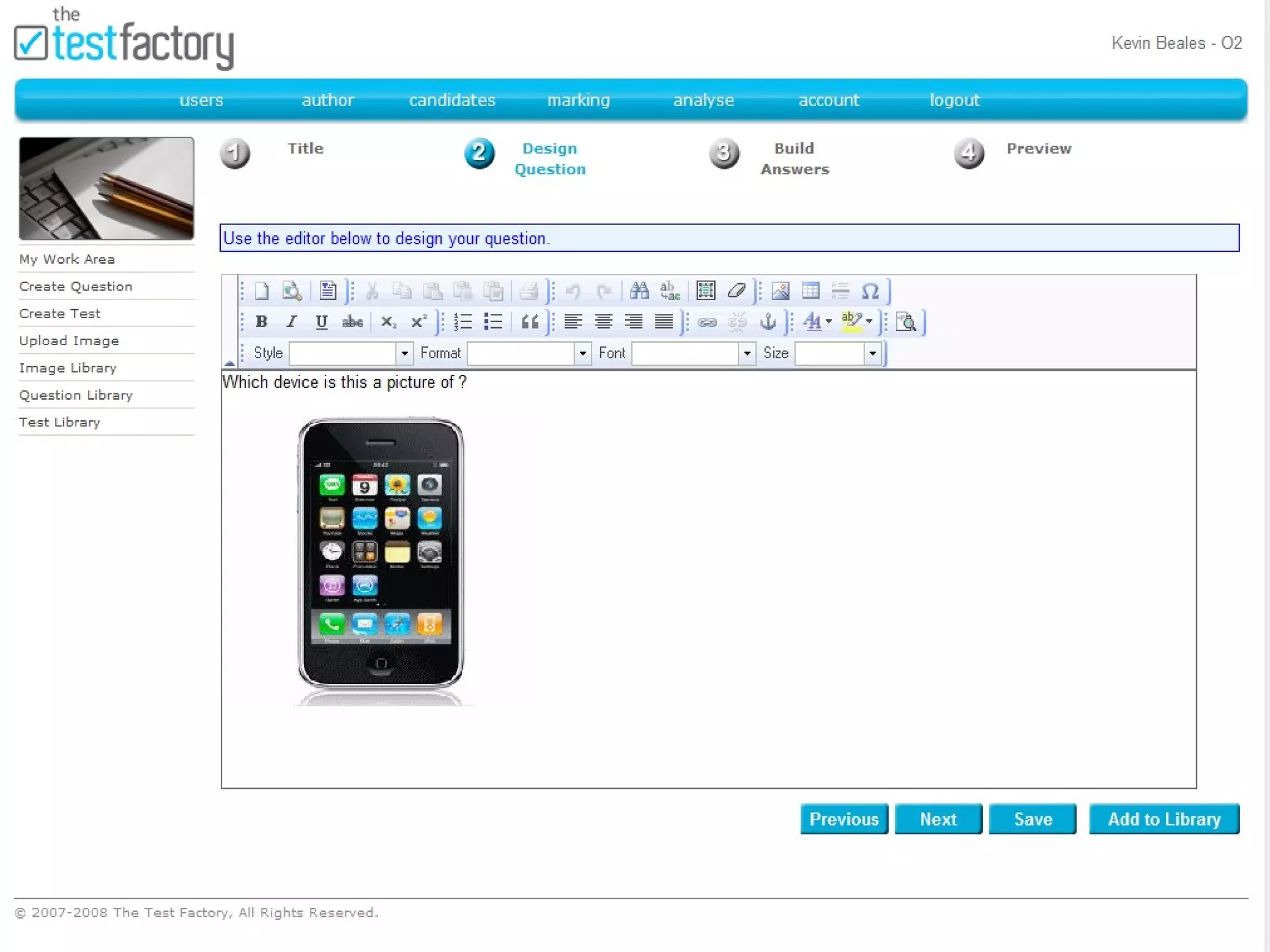The width and height of the screenshot is (1270, 952).
Task: Open the candidates menu
Action: tap(451, 100)
